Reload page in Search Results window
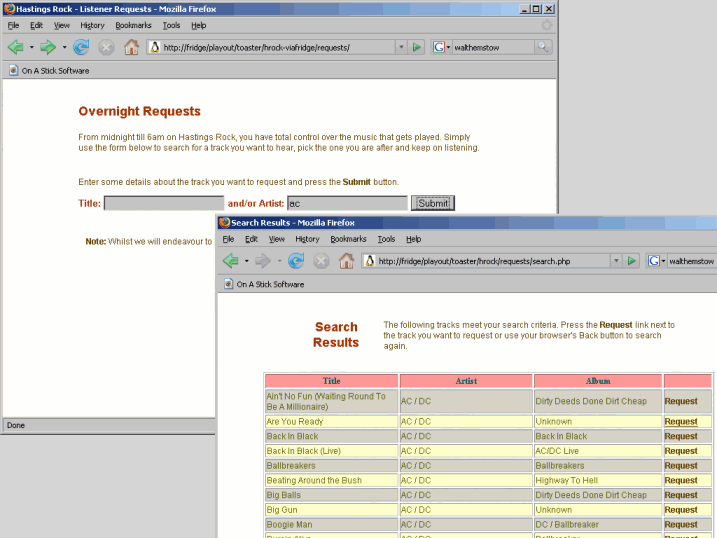This screenshot has height=538, width=717. (296, 261)
